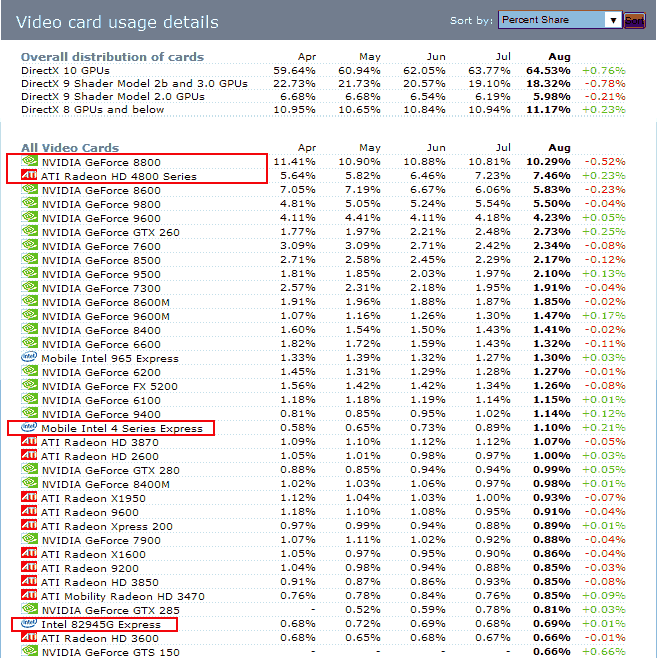Click 'NVIDIA GeForce 8400' card name

point(101,330)
